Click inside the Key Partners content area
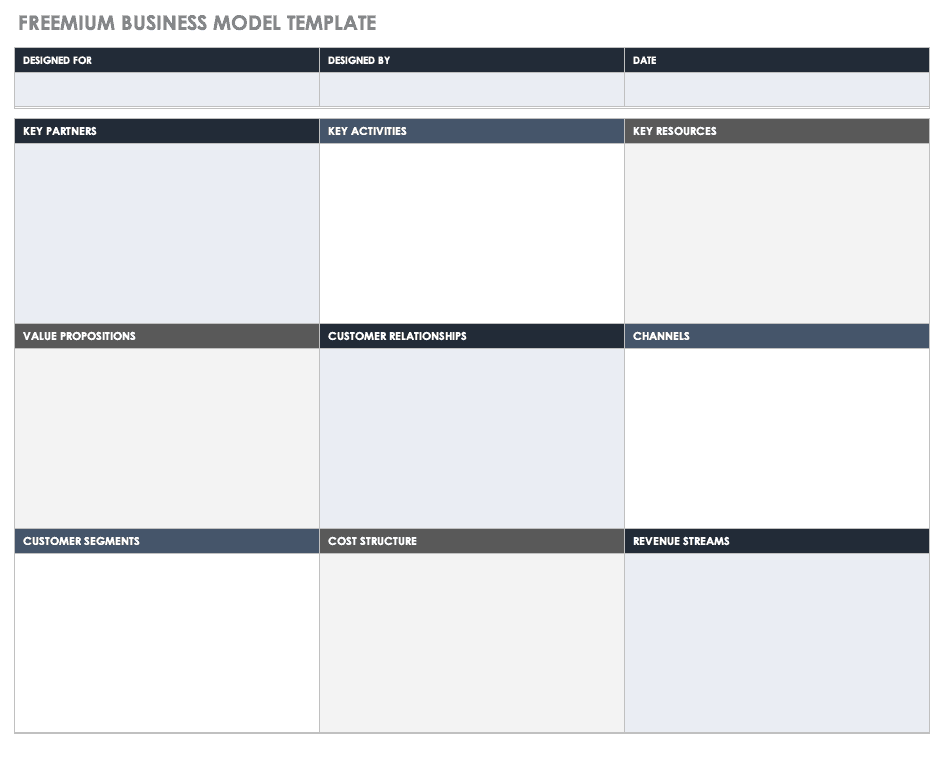 167,233
